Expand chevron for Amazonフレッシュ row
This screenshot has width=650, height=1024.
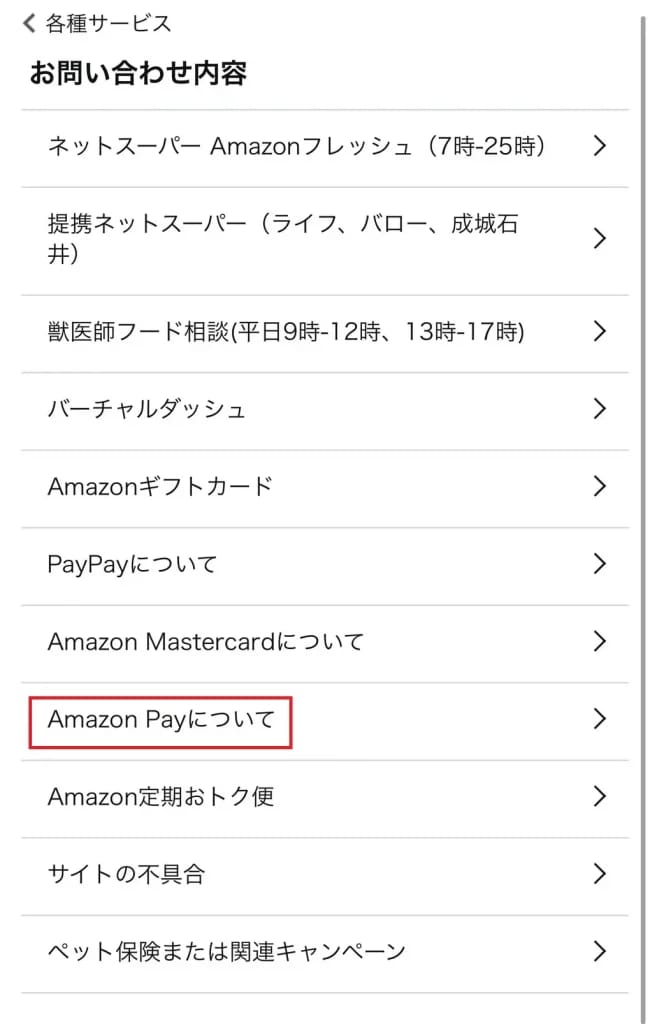pyautogui.click(x=599, y=147)
